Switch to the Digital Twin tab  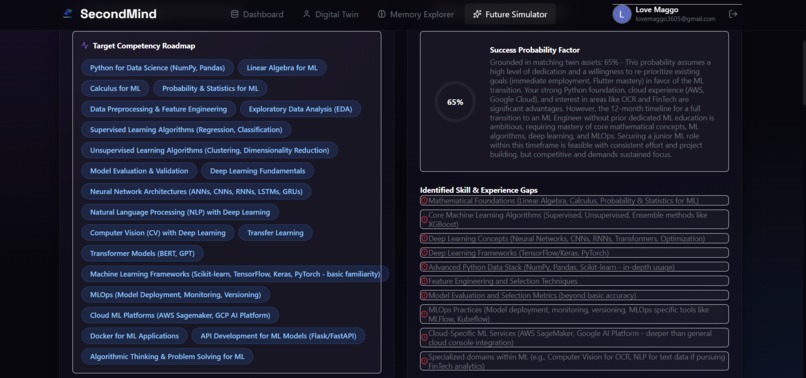pos(331,14)
